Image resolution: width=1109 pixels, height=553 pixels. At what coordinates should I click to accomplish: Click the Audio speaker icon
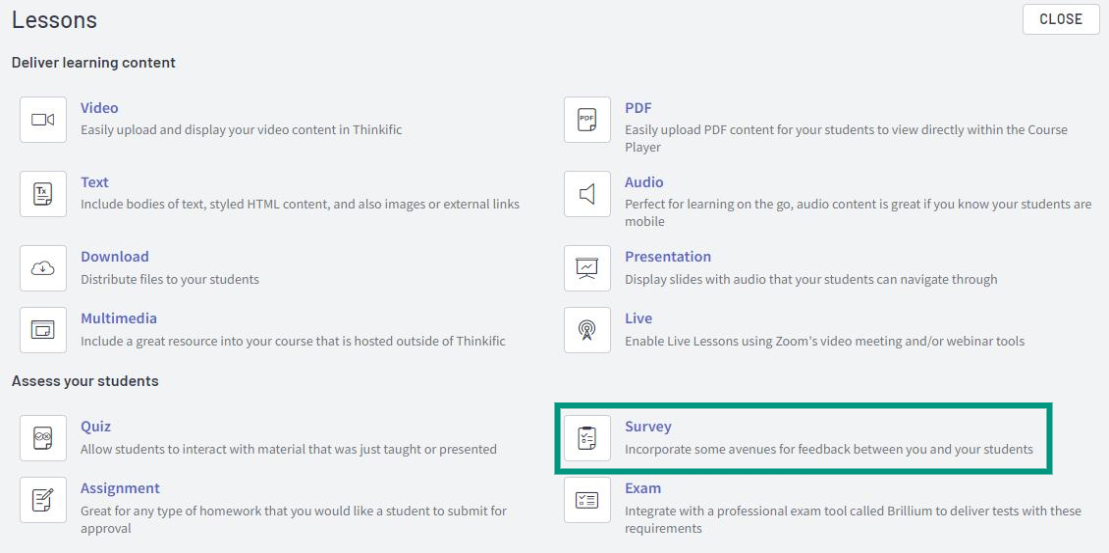[x=587, y=194]
